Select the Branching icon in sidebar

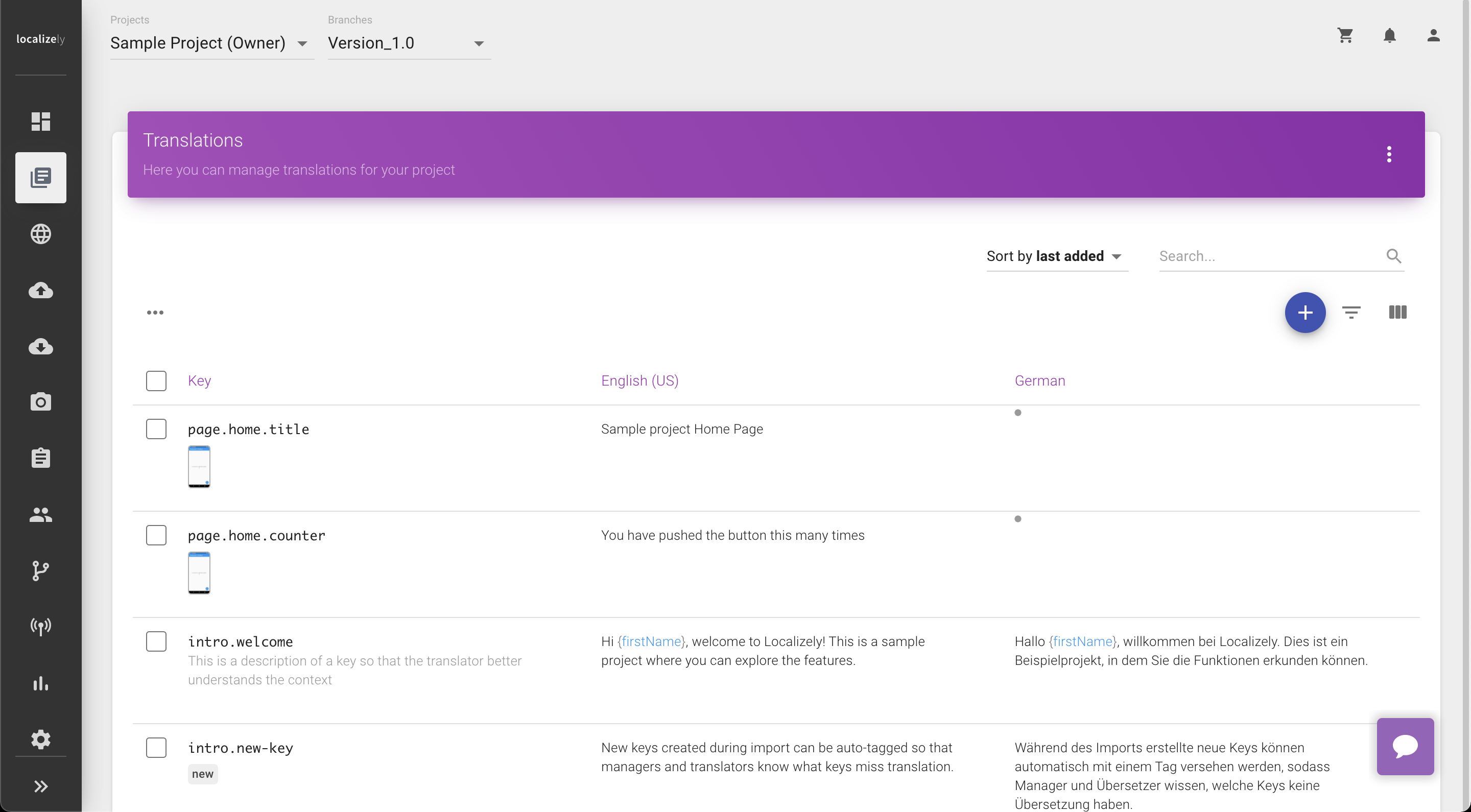(40, 571)
